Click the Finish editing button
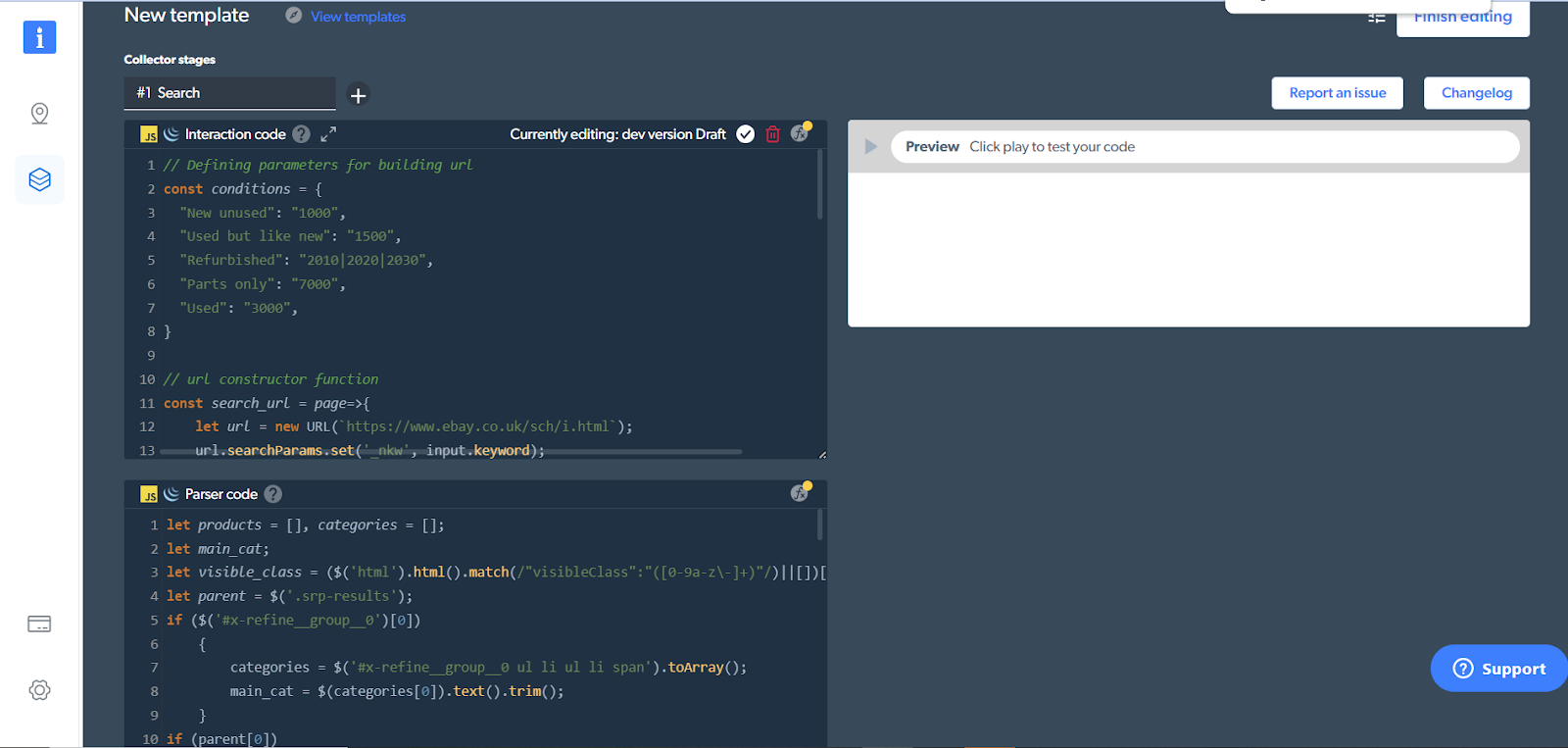The width and height of the screenshot is (1568, 748). (x=1463, y=18)
